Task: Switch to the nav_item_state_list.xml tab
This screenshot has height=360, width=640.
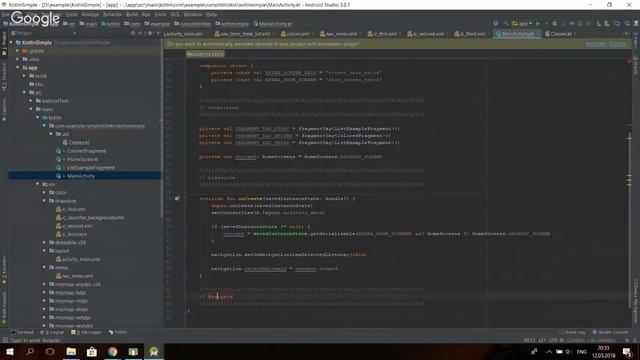Action: (244, 34)
